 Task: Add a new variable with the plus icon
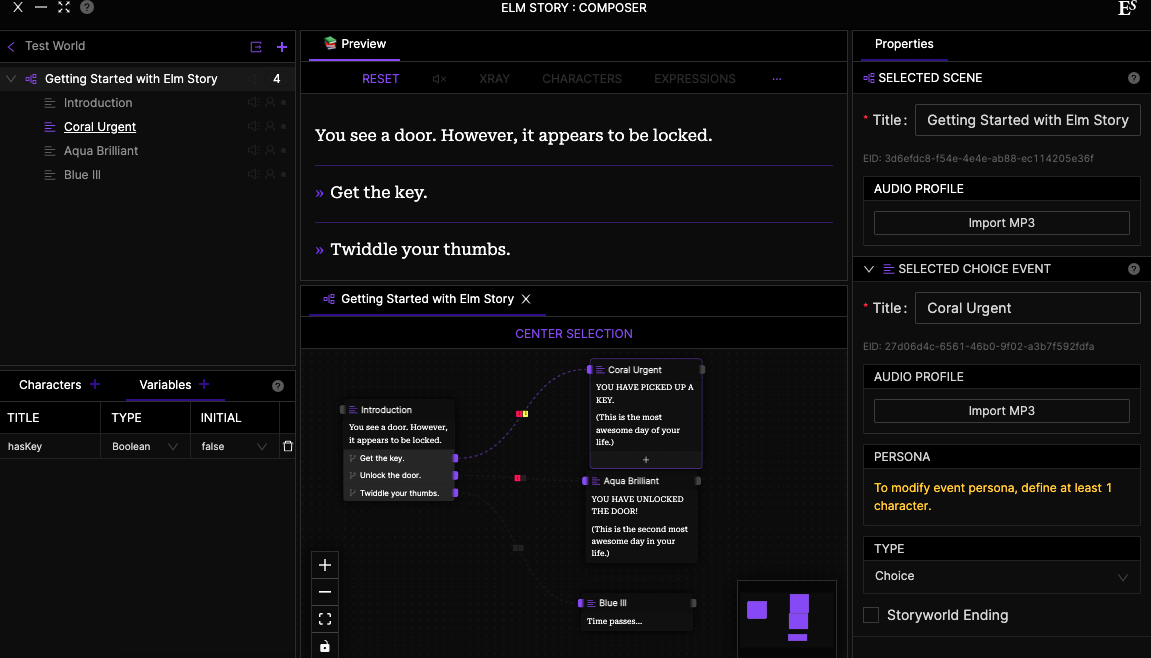(x=204, y=385)
